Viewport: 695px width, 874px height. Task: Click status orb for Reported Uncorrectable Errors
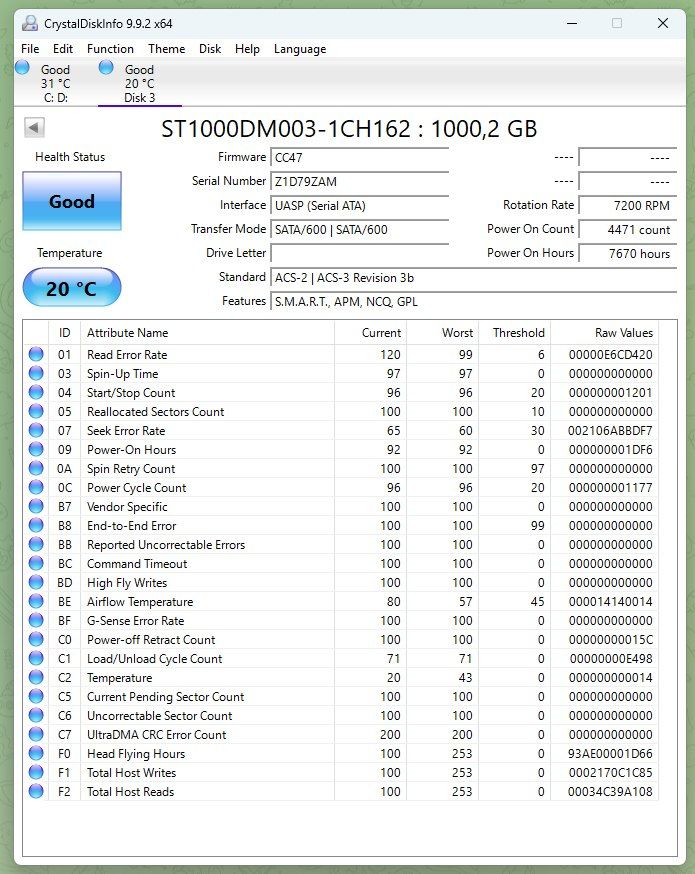click(36, 544)
